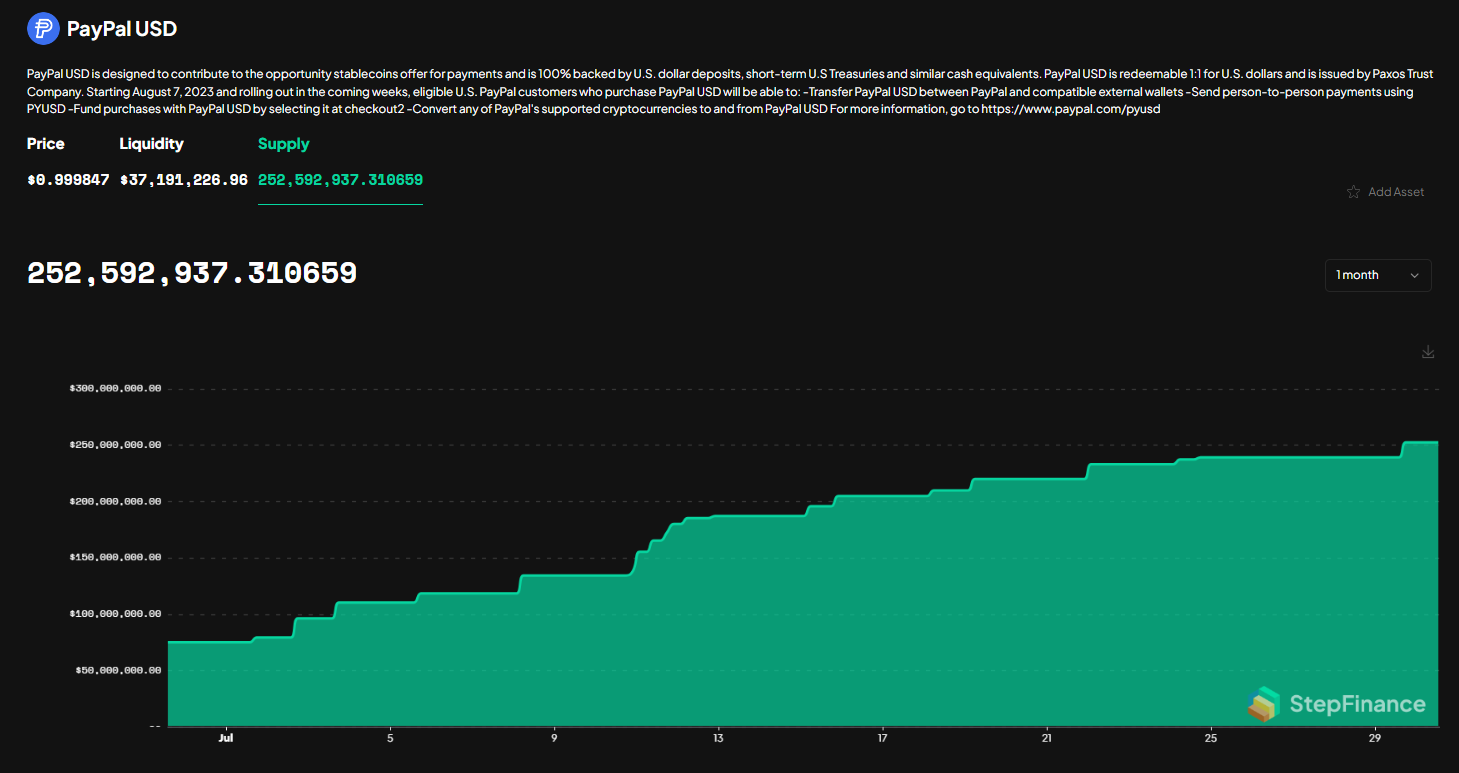Click the star icon beside Add Asset
The width and height of the screenshot is (1459, 773).
1353,191
